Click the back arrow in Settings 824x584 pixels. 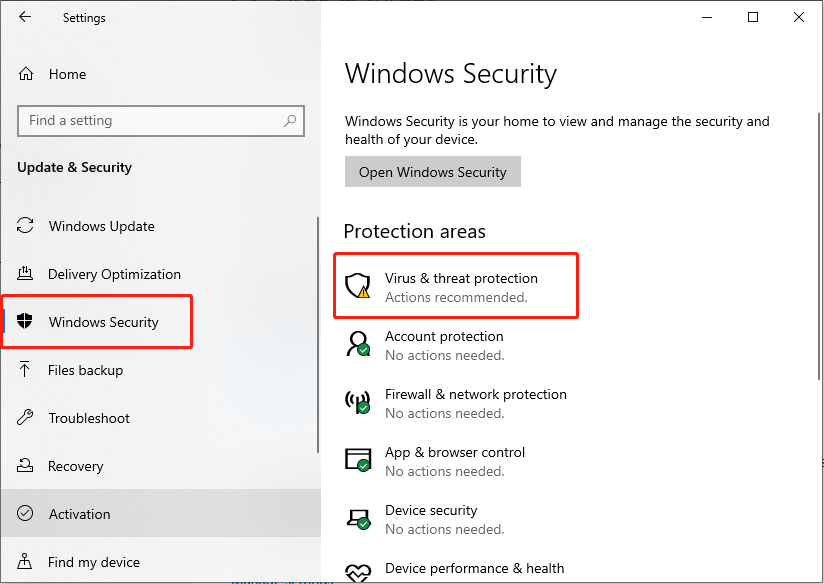point(25,17)
